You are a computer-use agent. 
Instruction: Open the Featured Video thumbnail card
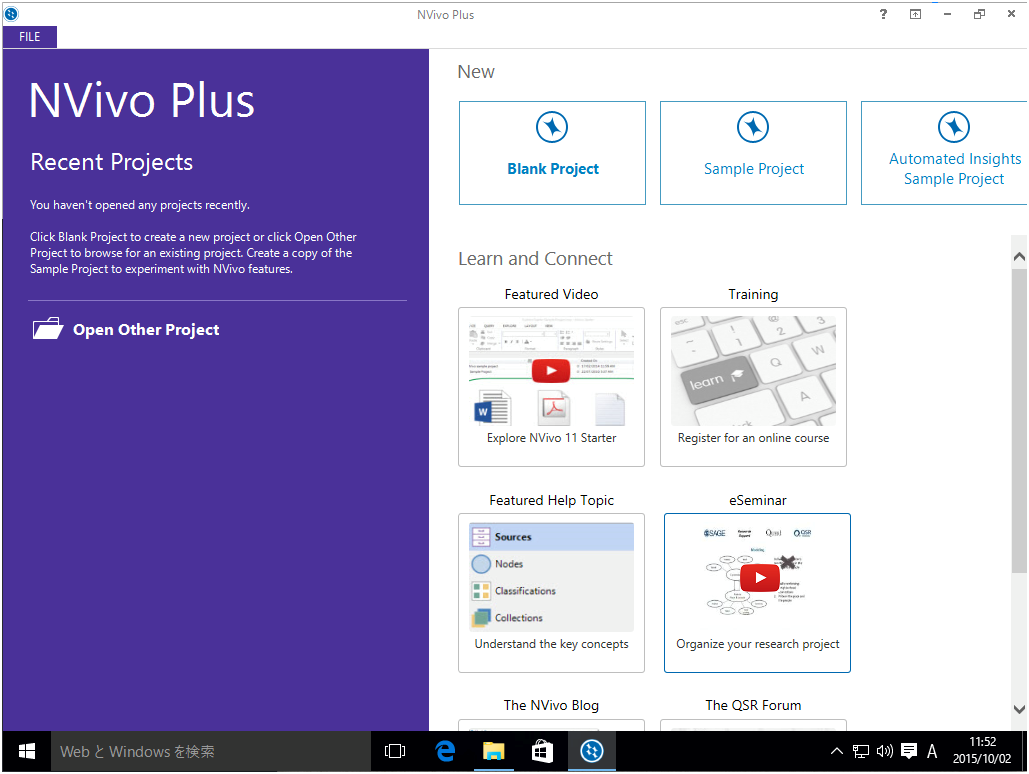551,387
